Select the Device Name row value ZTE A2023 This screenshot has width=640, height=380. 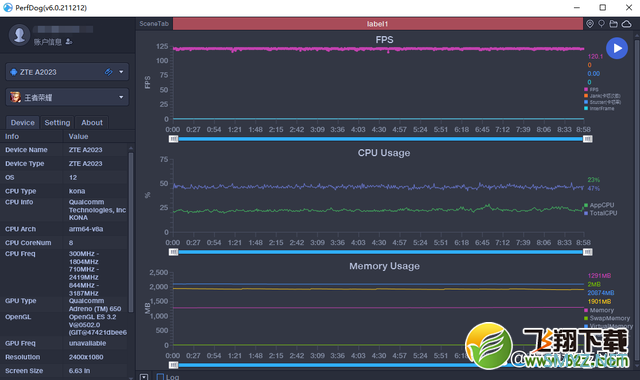pyautogui.click(x=85, y=150)
